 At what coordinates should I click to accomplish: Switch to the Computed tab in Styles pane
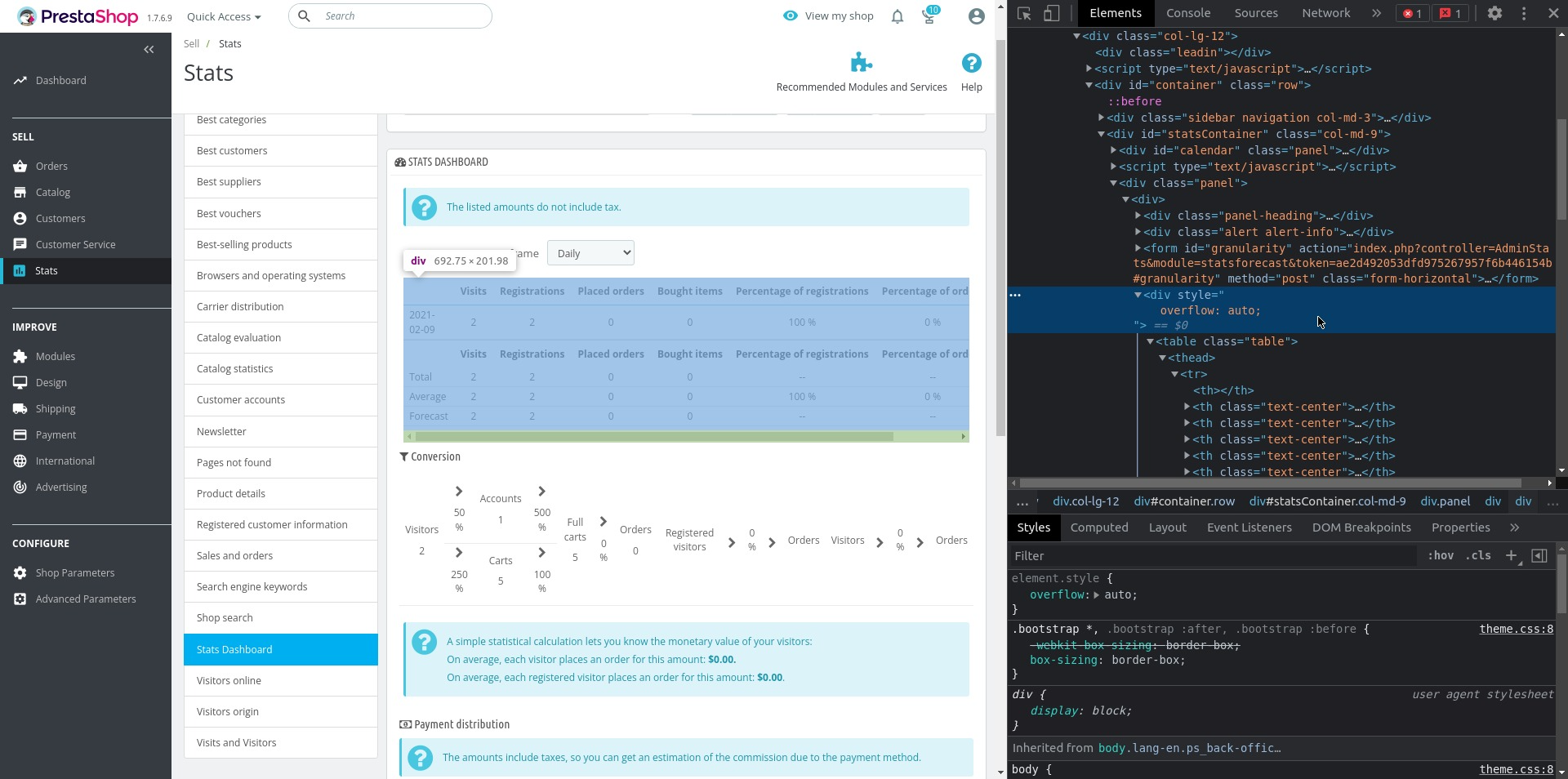coord(1099,527)
